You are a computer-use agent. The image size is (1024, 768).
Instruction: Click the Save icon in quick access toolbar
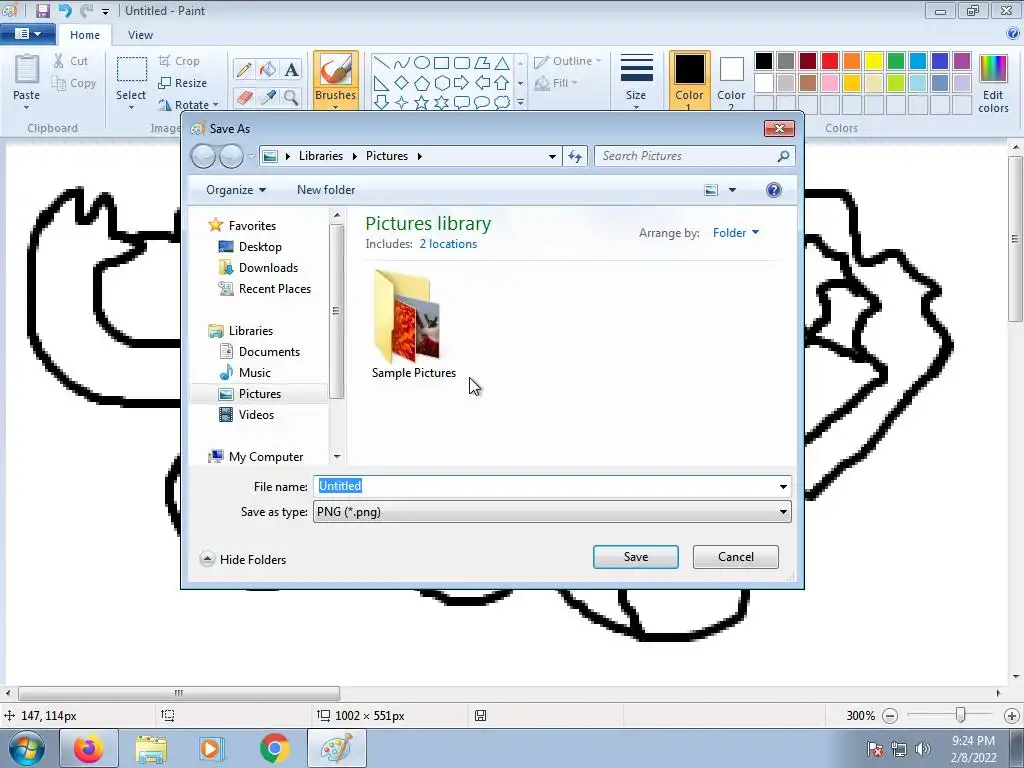pyautogui.click(x=42, y=10)
